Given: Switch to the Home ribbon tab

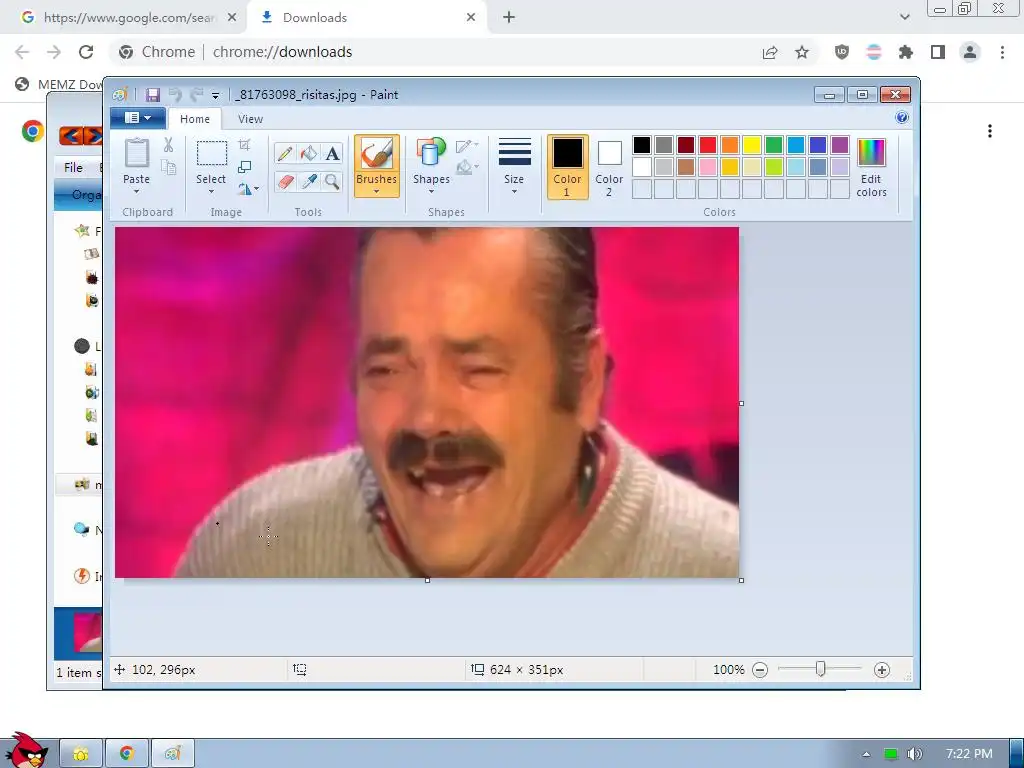Looking at the screenshot, I should click(x=195, y=119).
